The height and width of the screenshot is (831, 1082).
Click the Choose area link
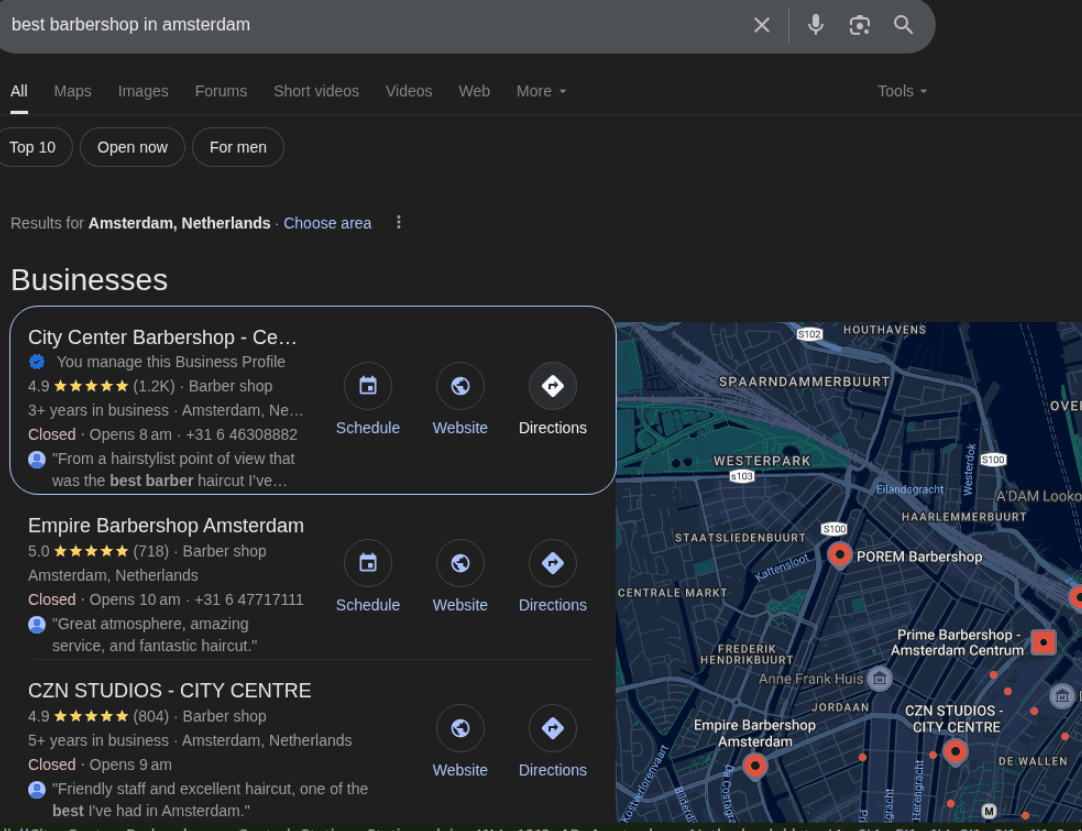pos(327,223)
